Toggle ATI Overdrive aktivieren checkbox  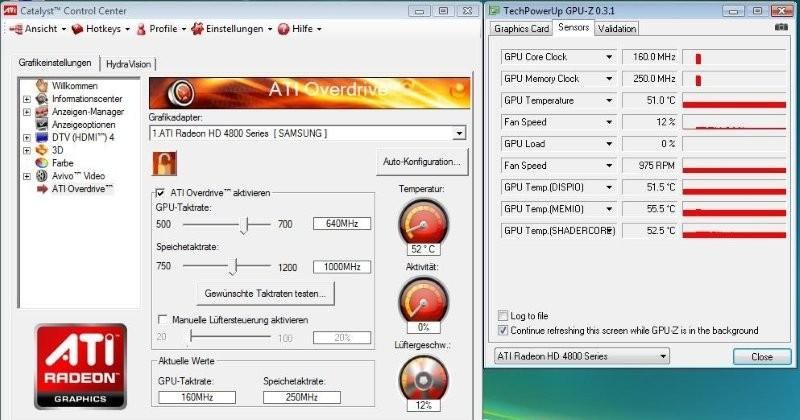coord(161,192)
